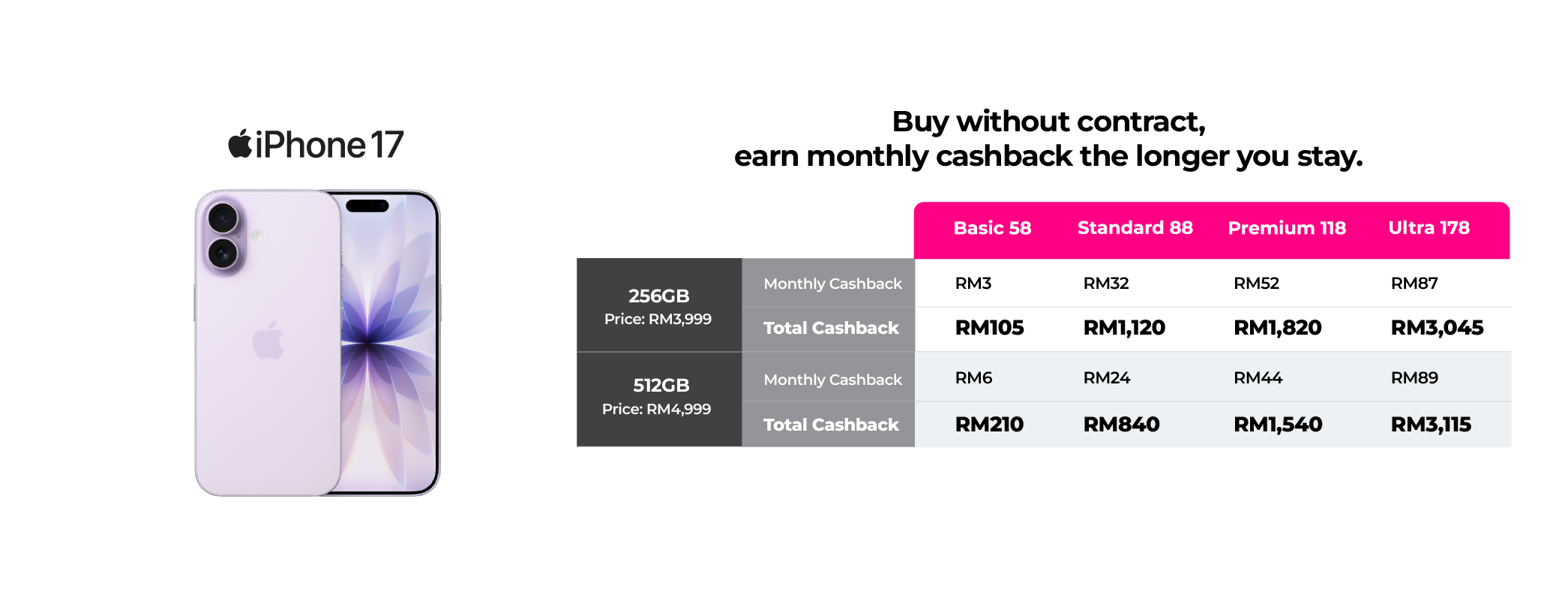Click RM840 total cashback value
The width and height of the screenshot is (1568, 589).
coord(1121,425)
